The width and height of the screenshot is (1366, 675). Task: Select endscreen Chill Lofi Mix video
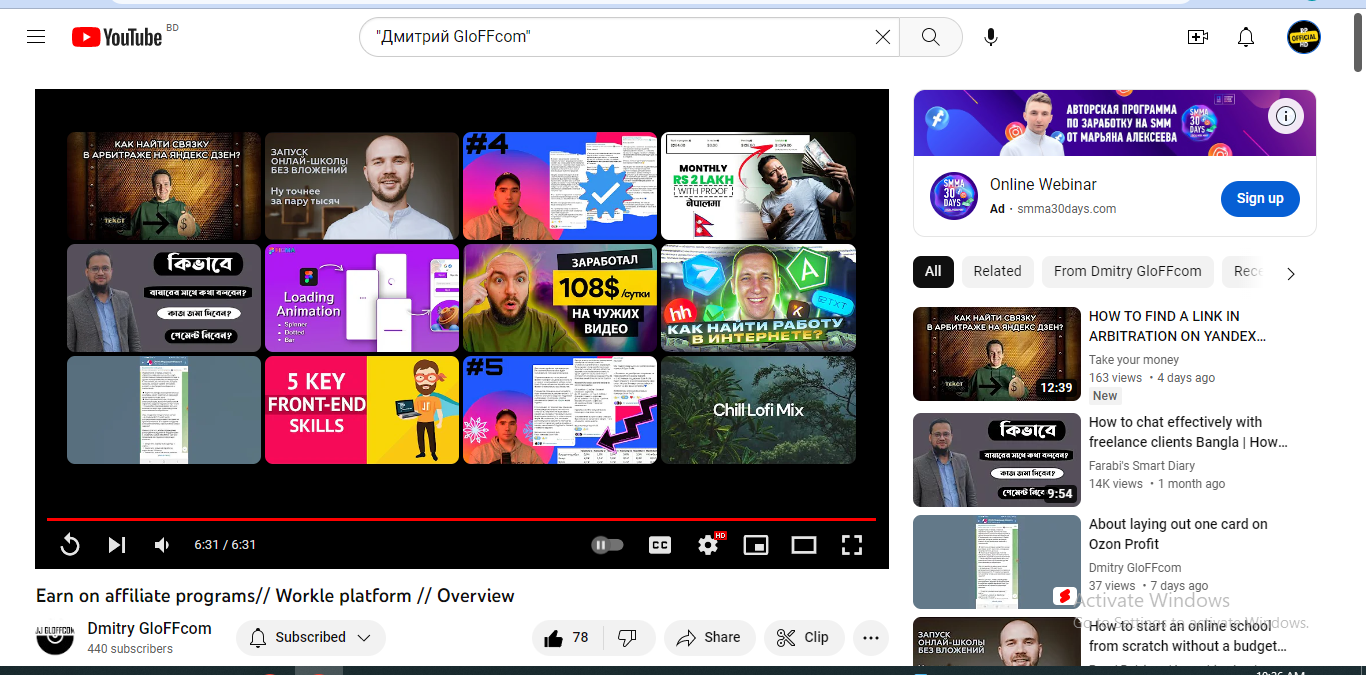click(758, 410)
